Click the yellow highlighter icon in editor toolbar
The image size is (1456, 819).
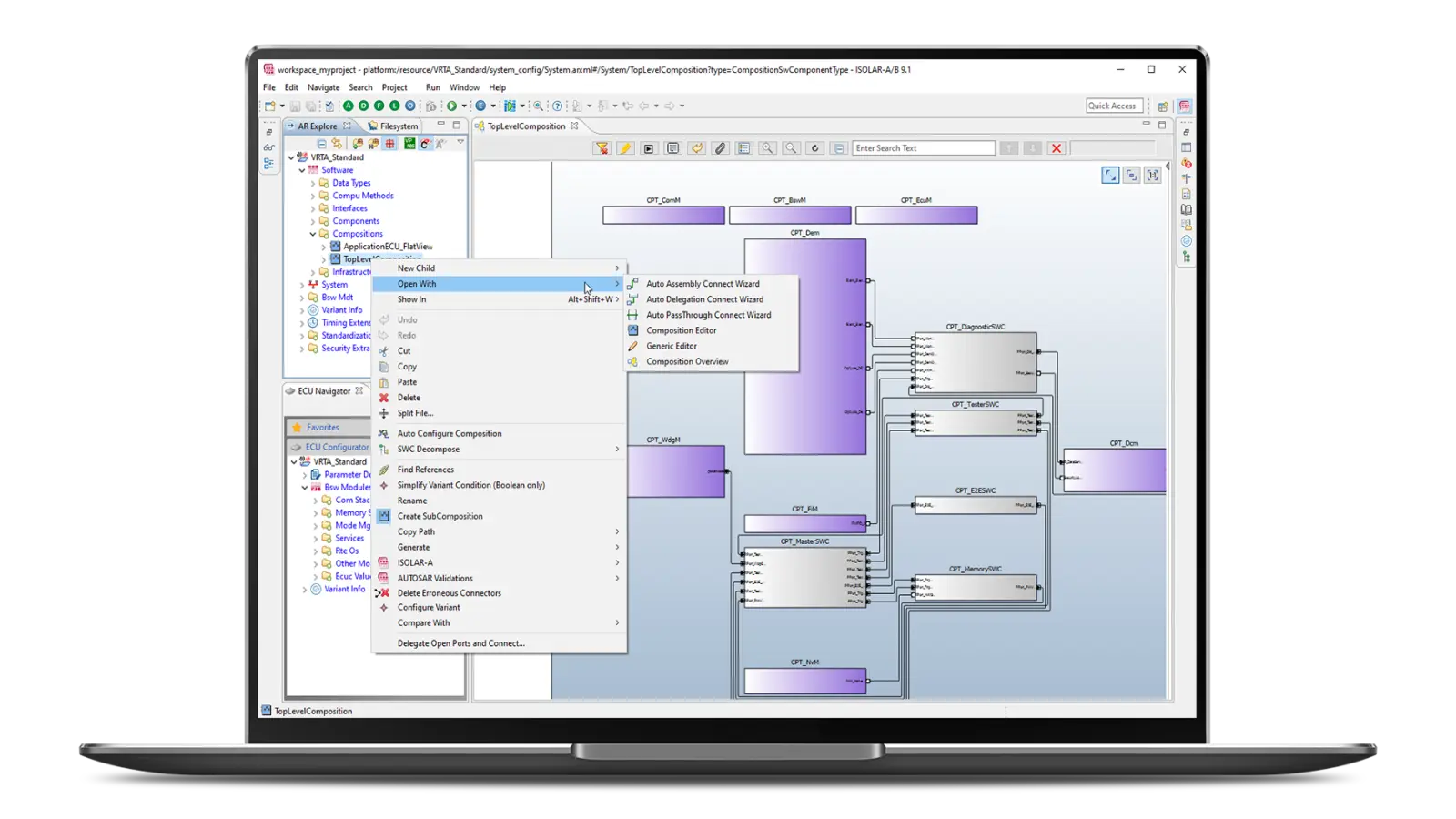pyautogui.click(x=625, y=148)
